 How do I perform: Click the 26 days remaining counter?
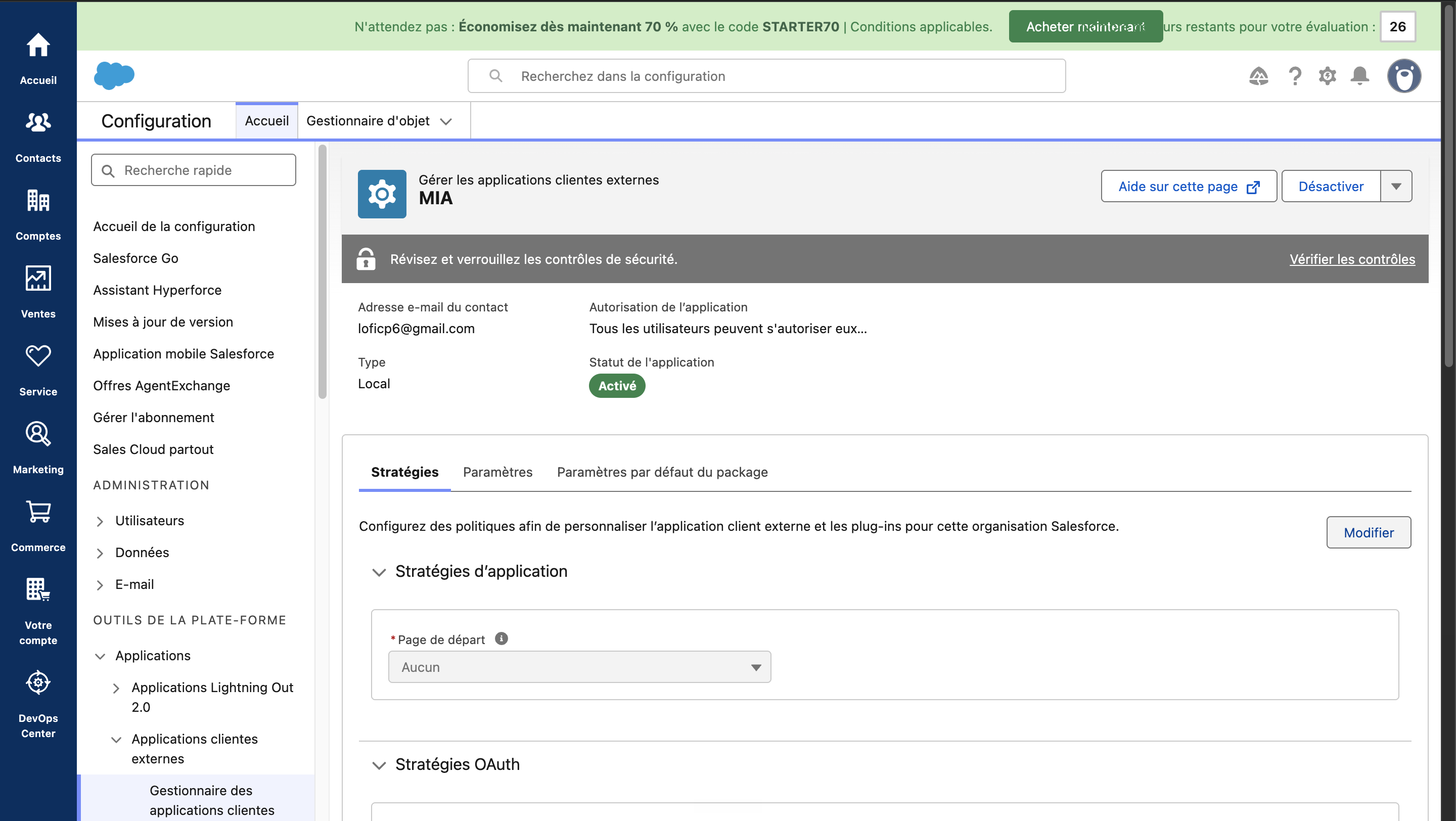(1397, 27)
